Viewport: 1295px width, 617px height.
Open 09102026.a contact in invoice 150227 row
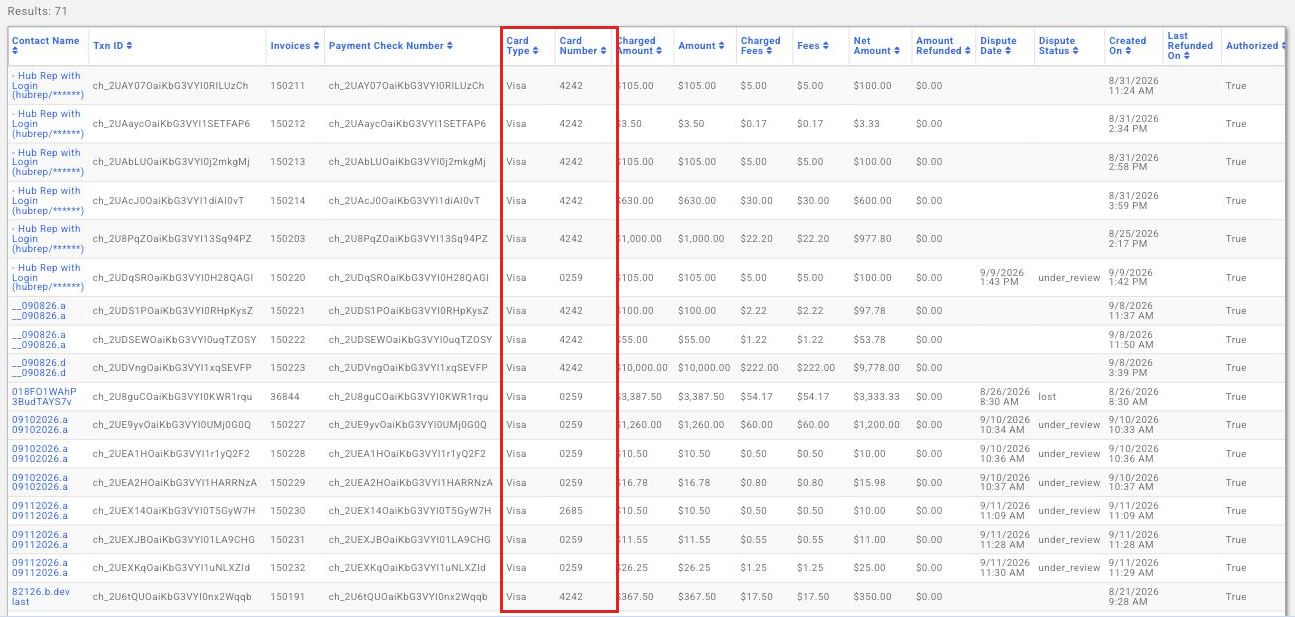pos(40,425)
